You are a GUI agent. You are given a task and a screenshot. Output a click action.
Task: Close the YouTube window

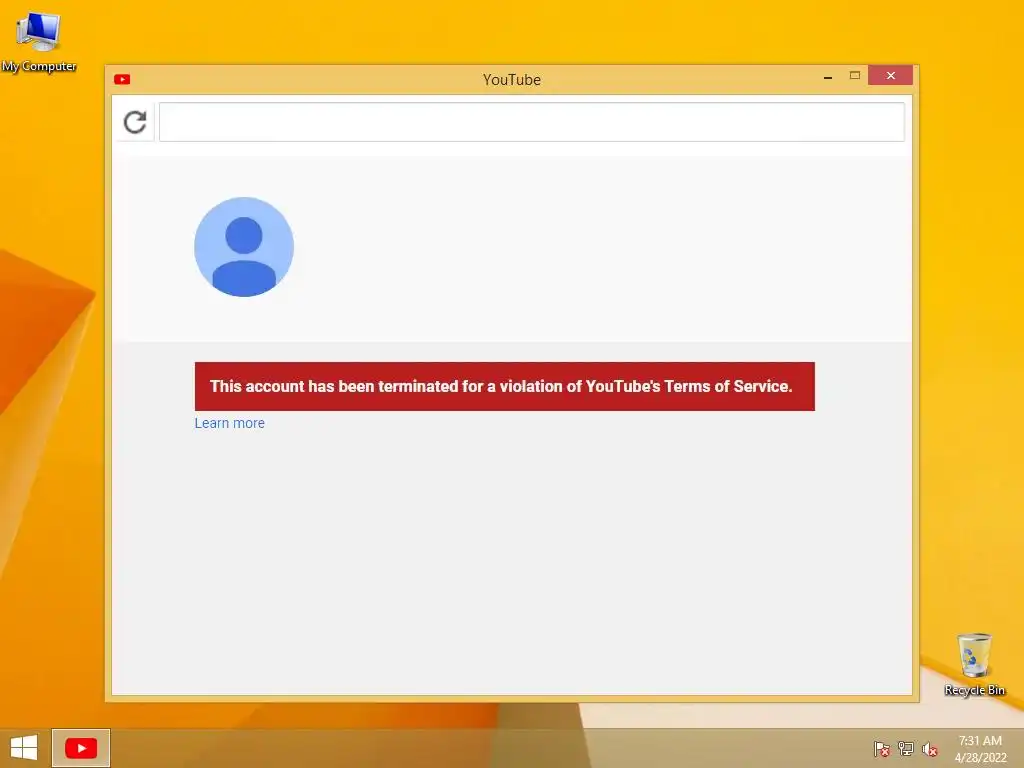[890, 76]
